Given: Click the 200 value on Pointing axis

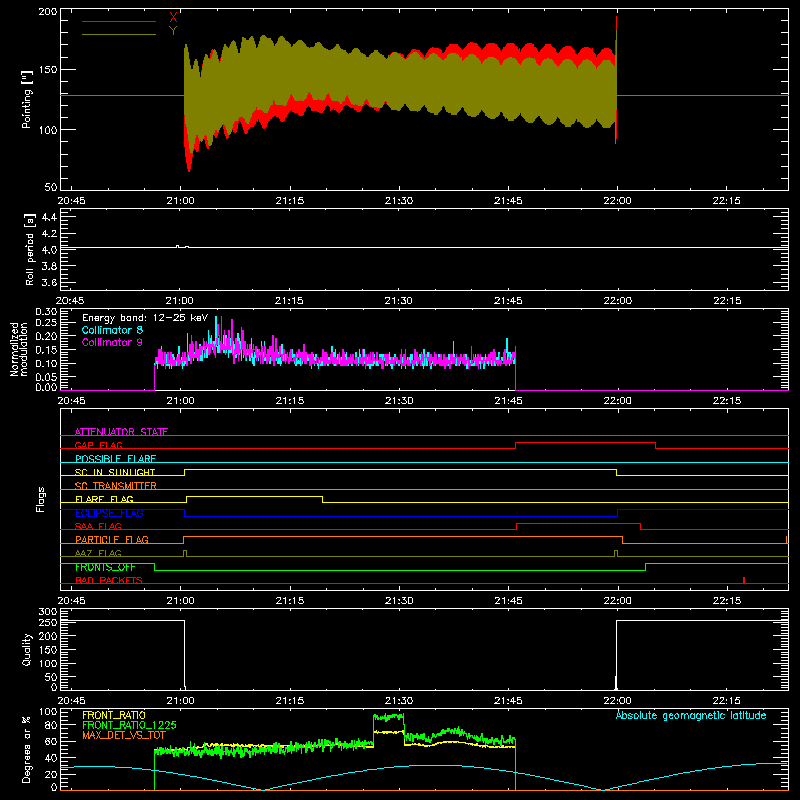Looking at the screenshot, I should click(x=47, y=12).
